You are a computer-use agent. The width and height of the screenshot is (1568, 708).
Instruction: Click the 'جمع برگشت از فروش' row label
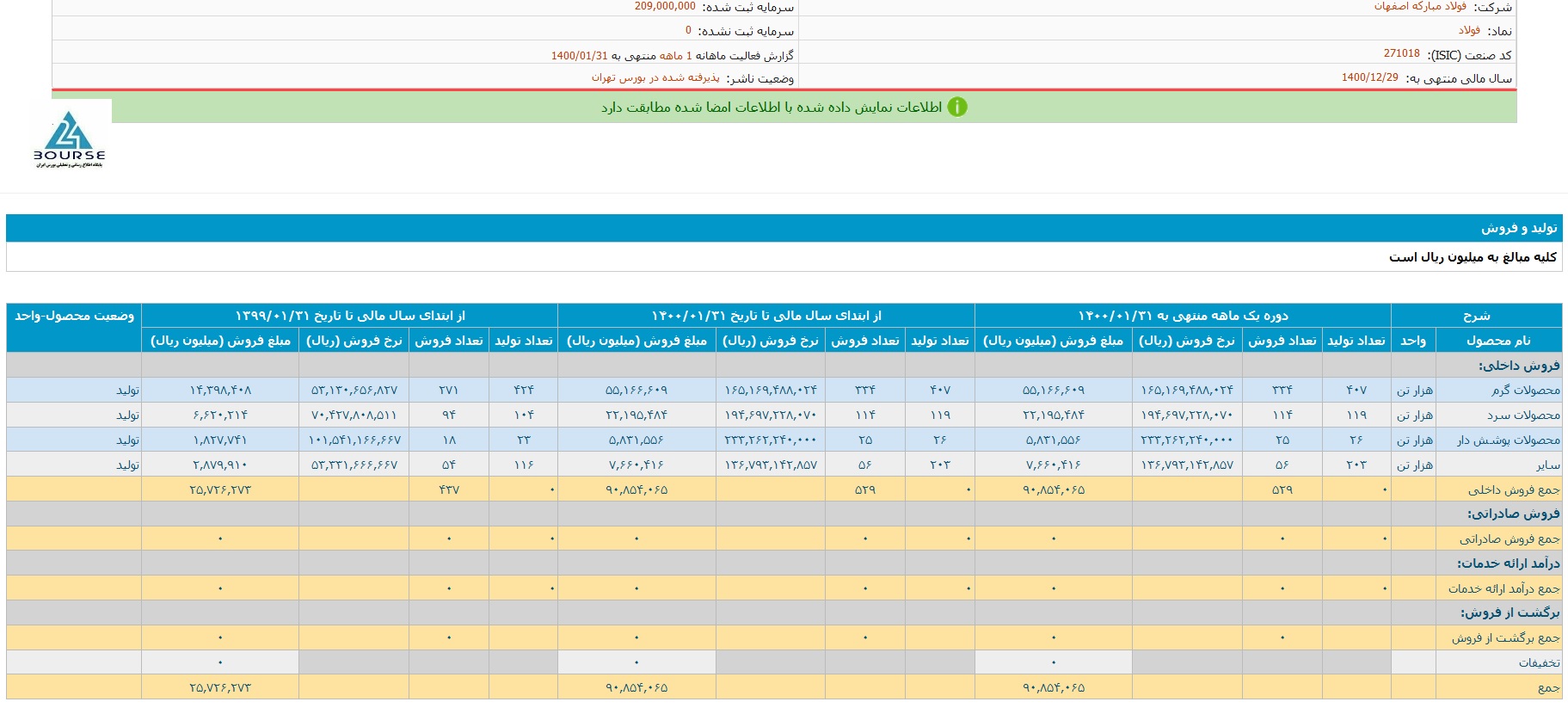1505,638
